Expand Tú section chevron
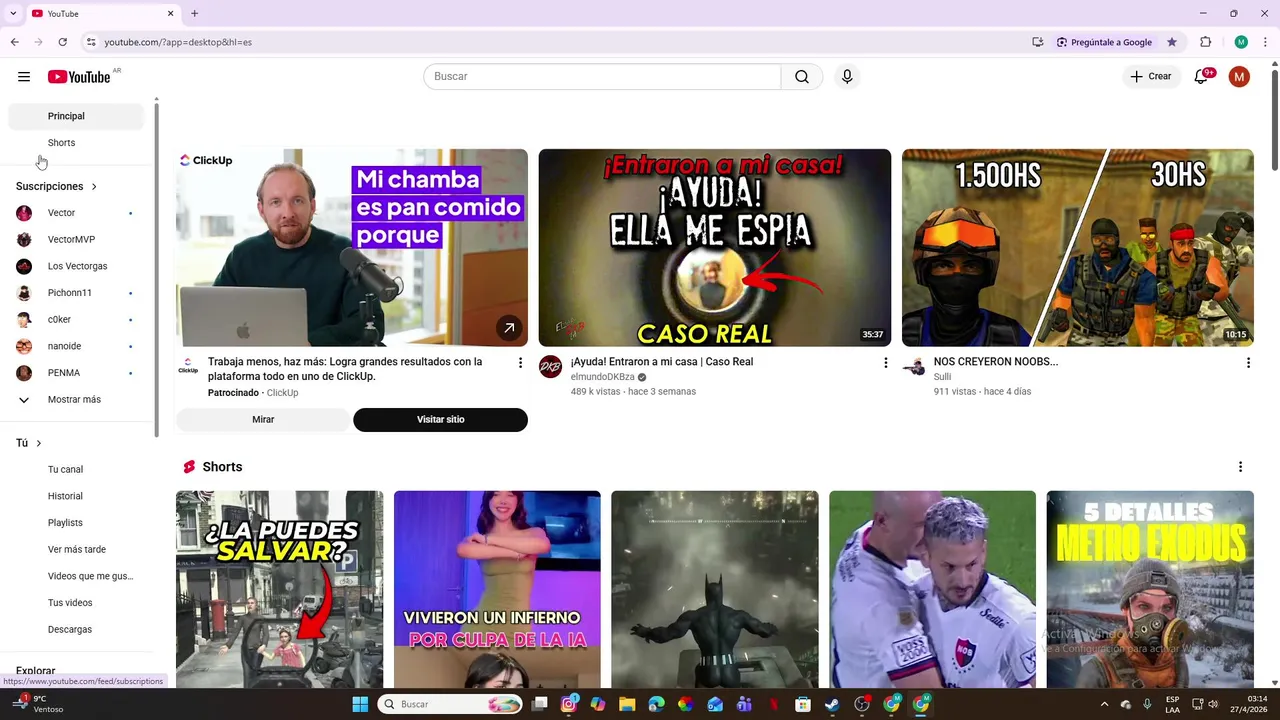 (39, 443)
